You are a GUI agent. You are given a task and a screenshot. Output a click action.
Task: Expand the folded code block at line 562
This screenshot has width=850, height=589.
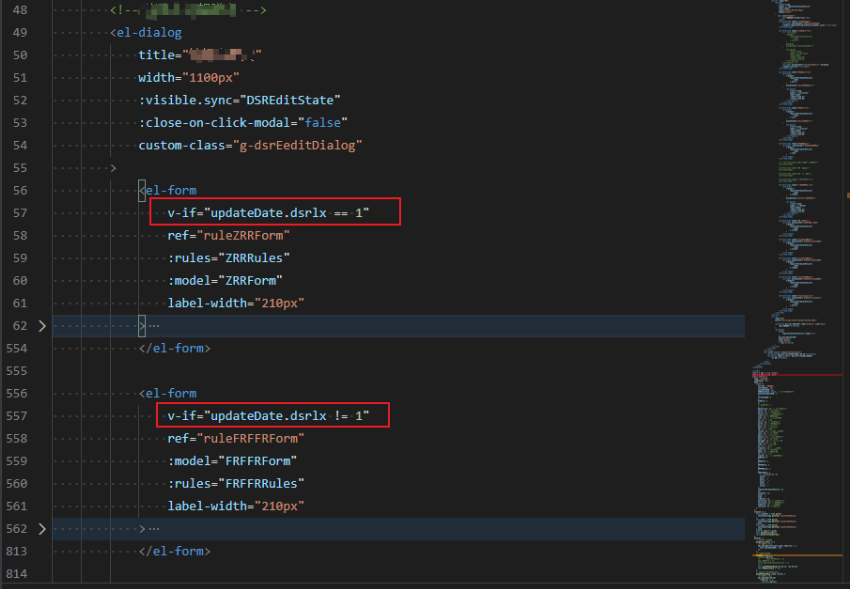pyautogui.click(x=41, y=528)
